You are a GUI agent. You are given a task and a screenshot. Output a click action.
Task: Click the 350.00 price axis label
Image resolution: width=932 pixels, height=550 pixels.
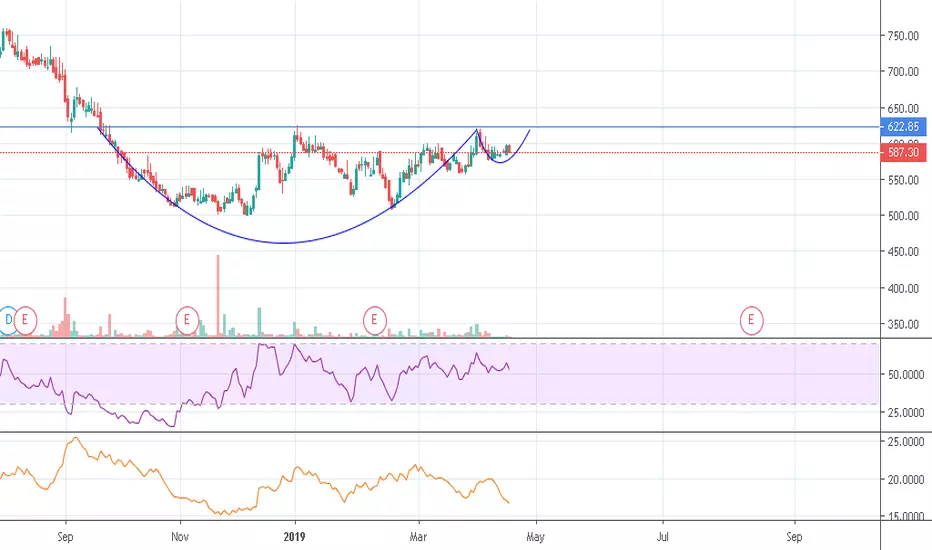[x=903, y=325]
